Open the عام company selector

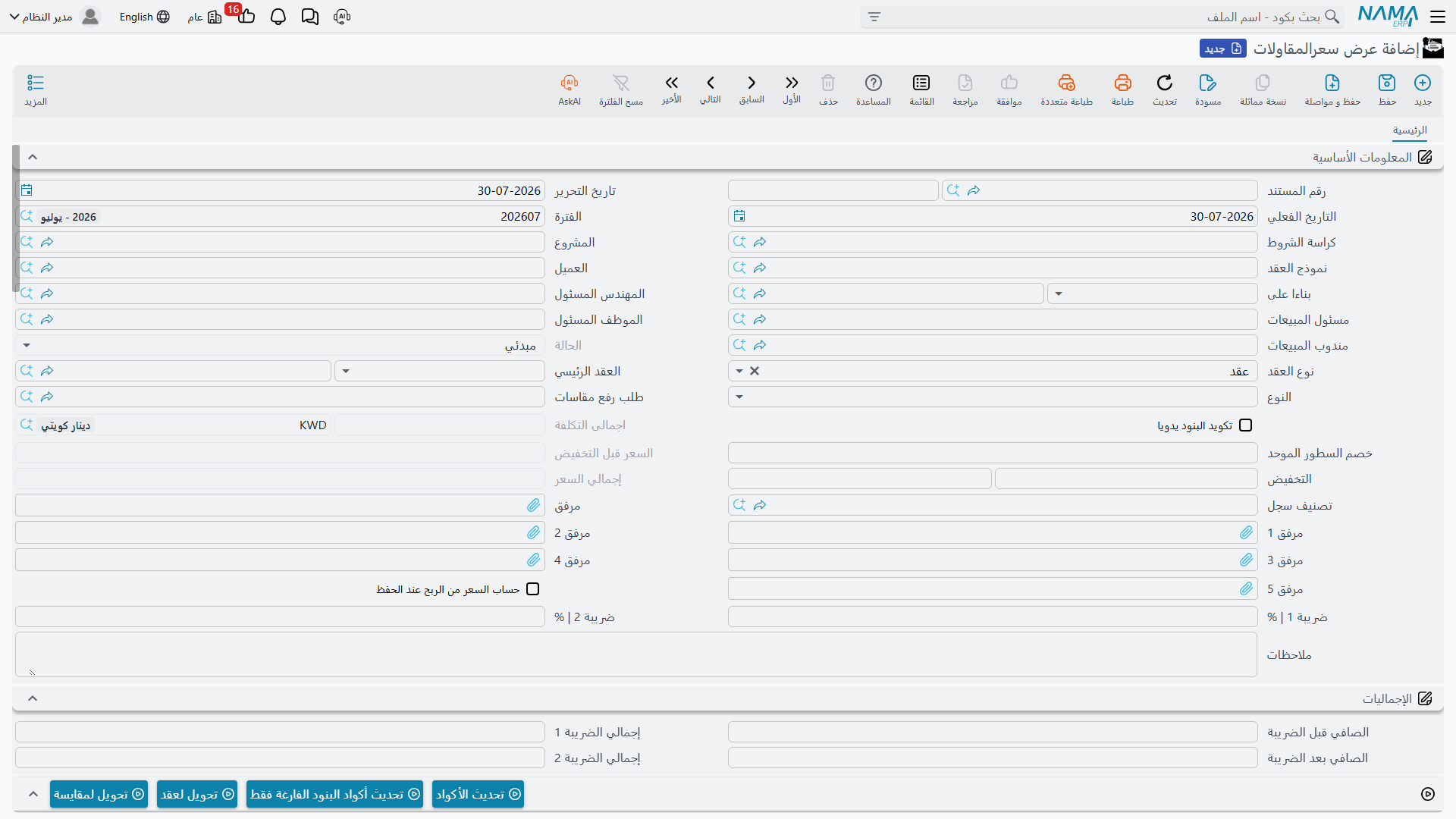pos(205,17)
